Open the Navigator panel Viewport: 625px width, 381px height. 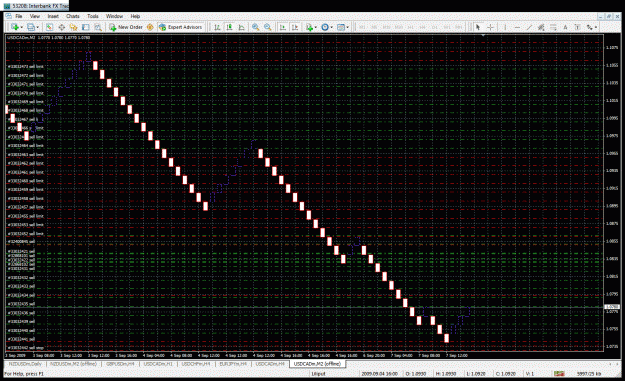tap(73, 27)
